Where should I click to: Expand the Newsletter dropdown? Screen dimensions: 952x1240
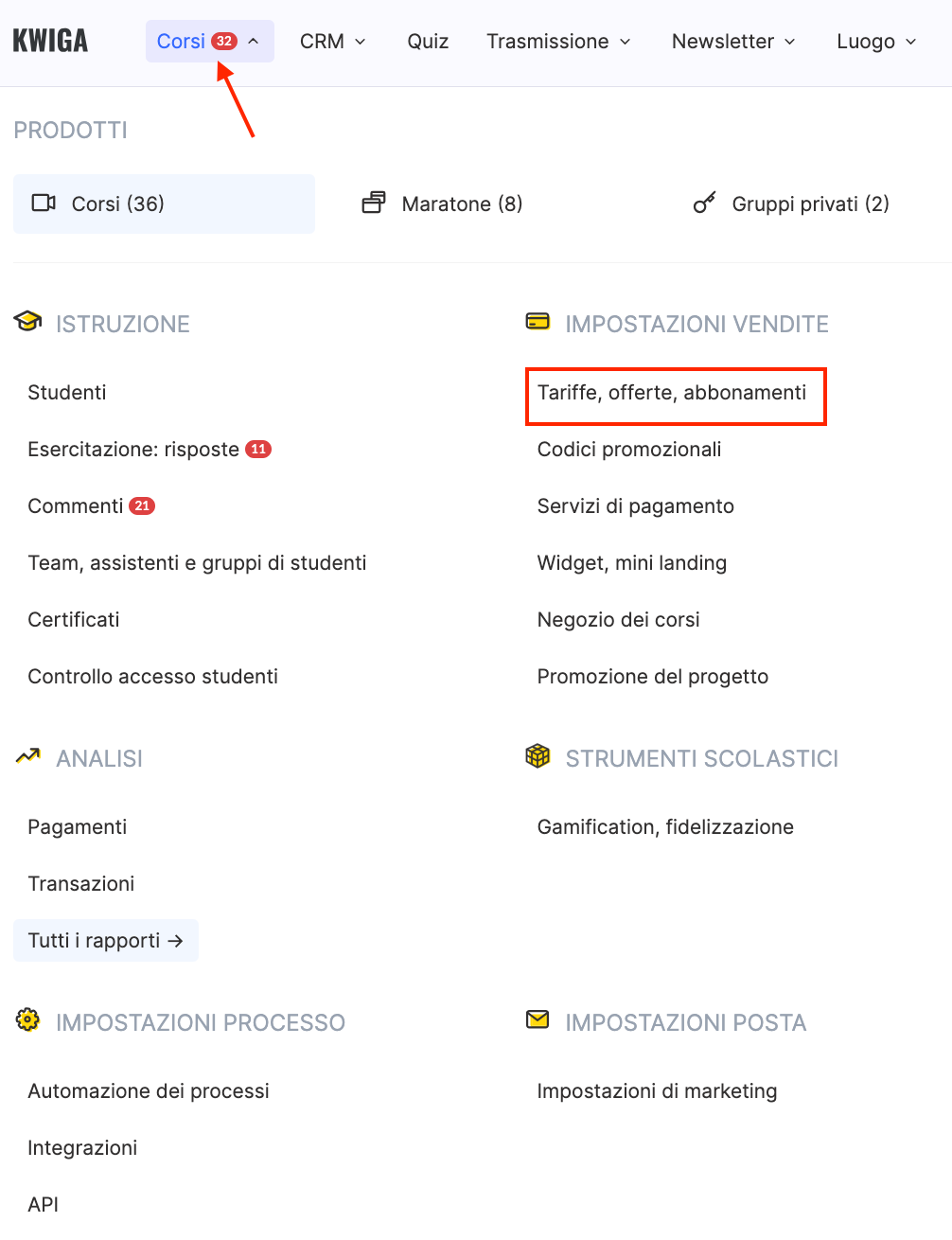pyautogui.click(x=733, y=42)
